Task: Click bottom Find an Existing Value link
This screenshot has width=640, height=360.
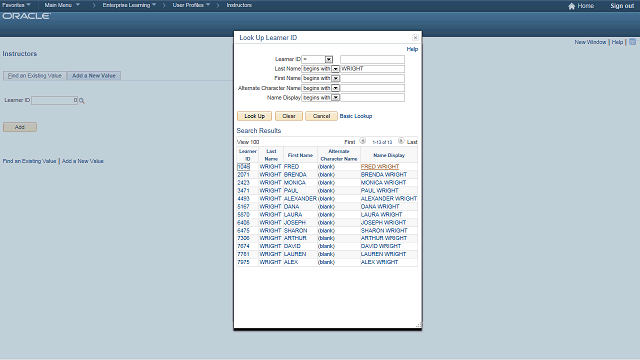Action: tap(29, 161)
